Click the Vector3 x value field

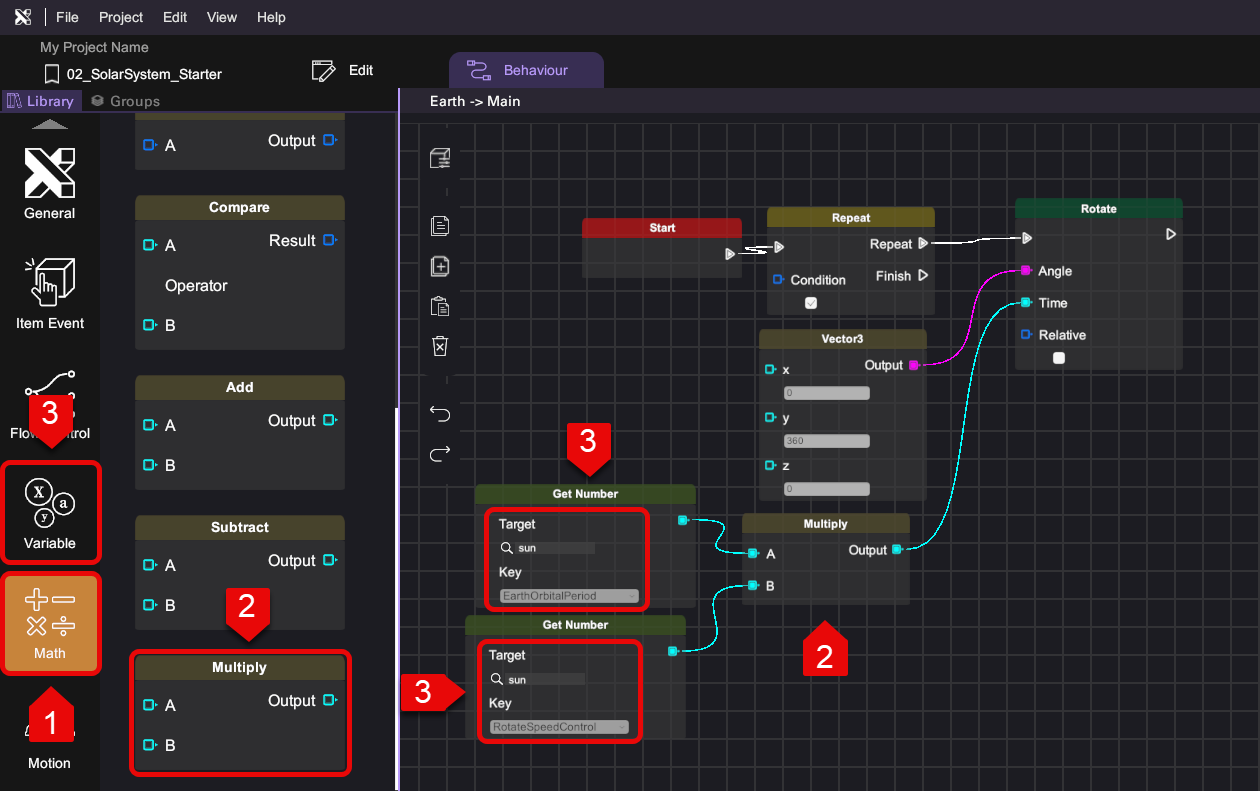(x=827, y=393)
